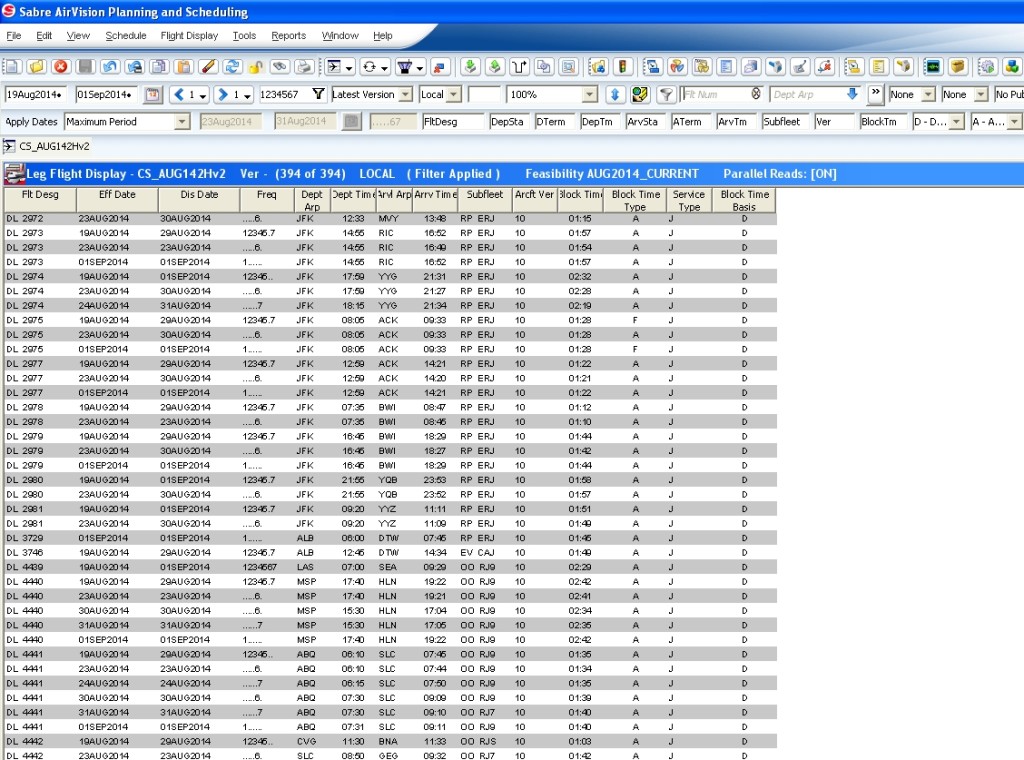The image size is (1024, 760).
Task: Open the Flight Display menu
Action: [x=189, y=36]
